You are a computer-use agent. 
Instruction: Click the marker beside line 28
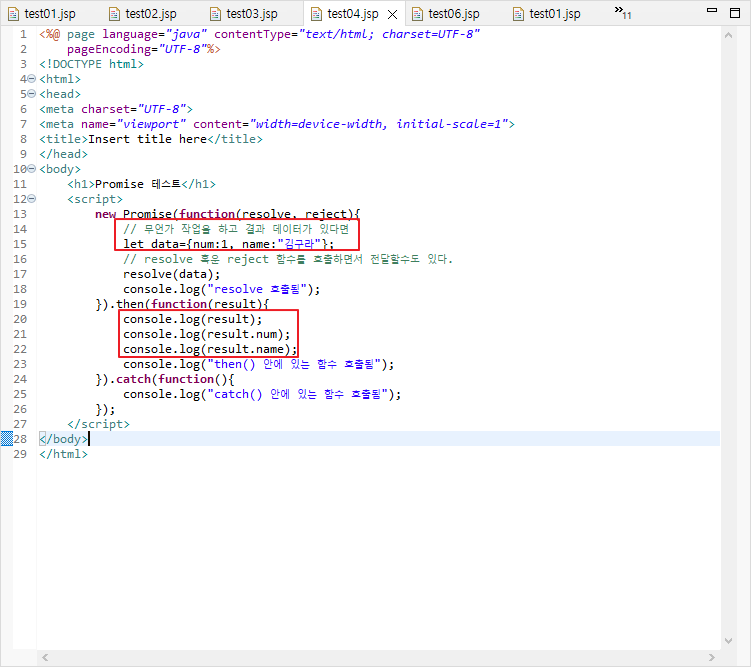[x=7, y=439]
